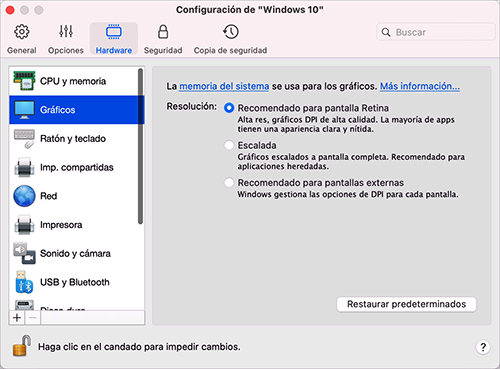The height and width of the screenshot is (369, 500).
Task: Click the CPU y memoria label
Action: [73, 81]
